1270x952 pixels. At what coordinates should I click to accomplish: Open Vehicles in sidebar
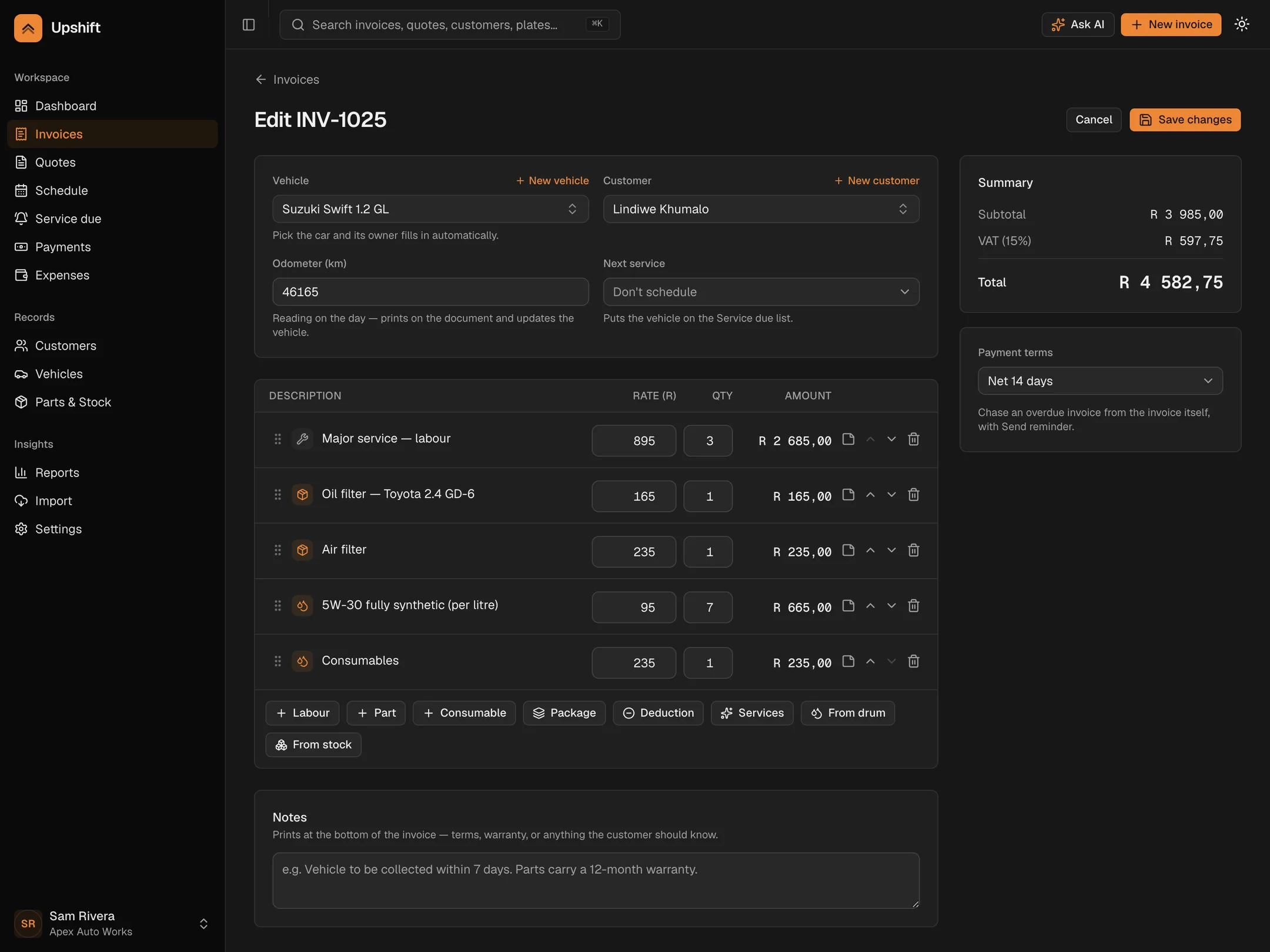(112, 374)
